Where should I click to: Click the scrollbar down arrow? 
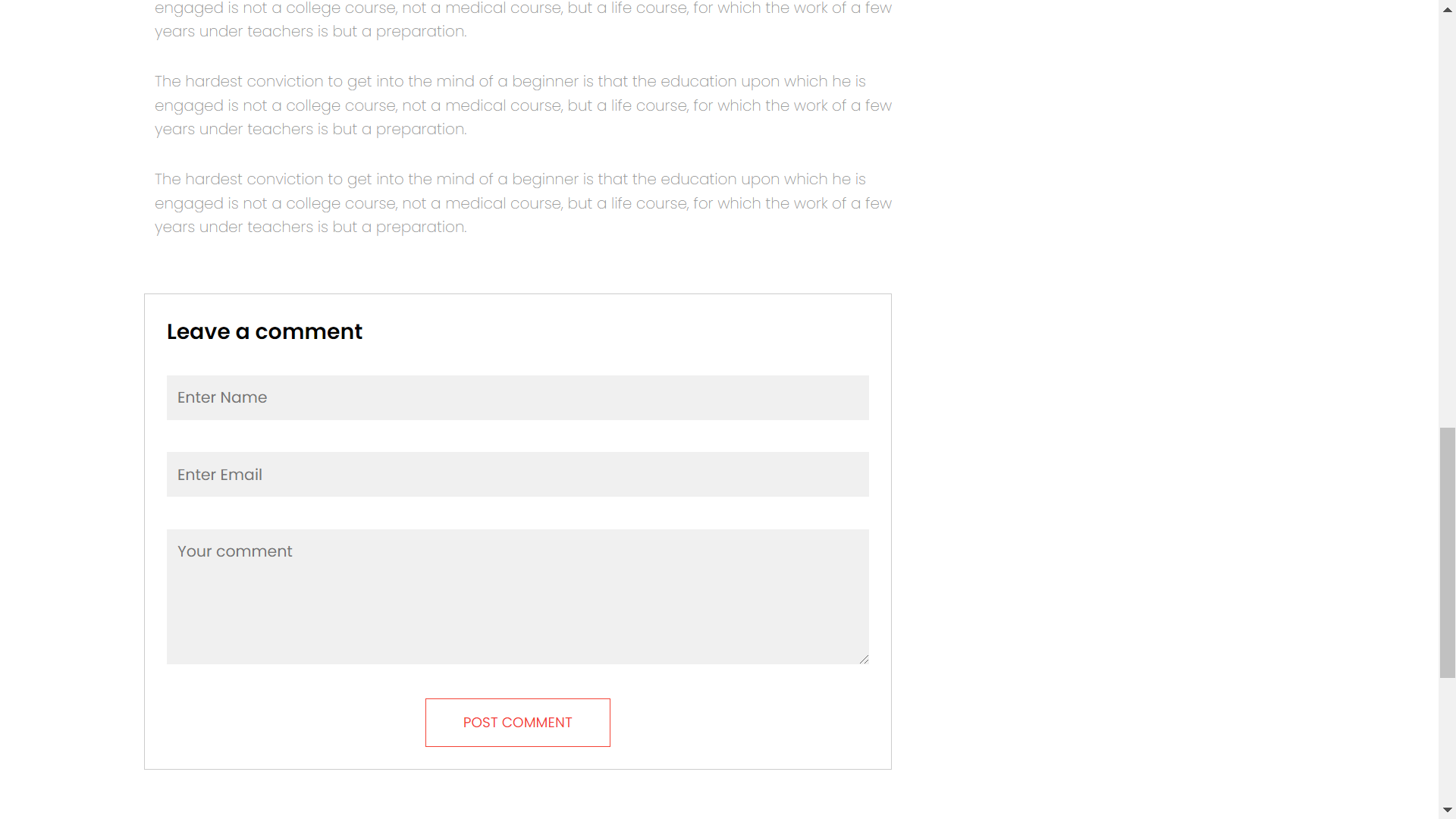click(x=1447, y=809)
